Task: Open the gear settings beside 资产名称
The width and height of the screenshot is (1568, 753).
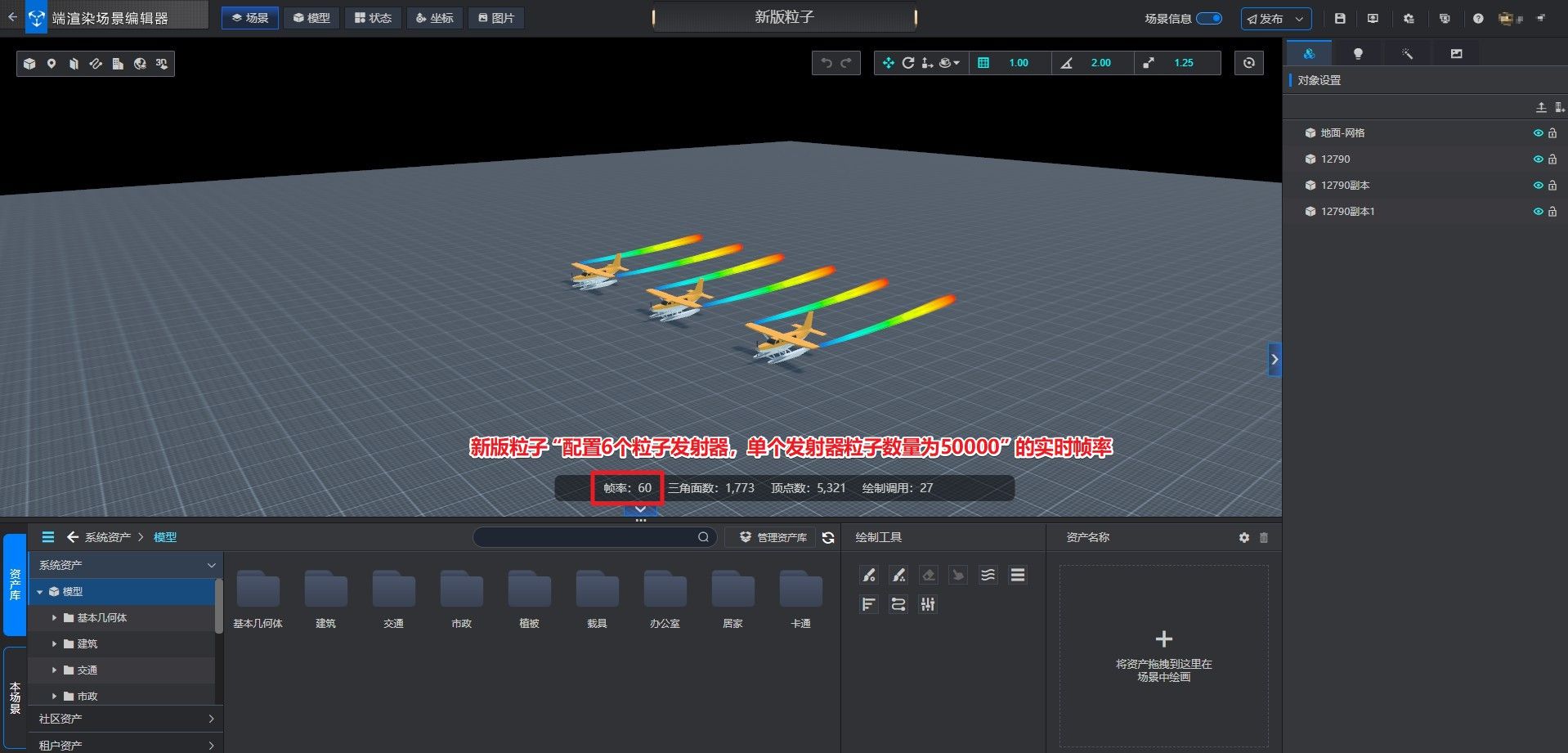Action: pos(1244,537)
